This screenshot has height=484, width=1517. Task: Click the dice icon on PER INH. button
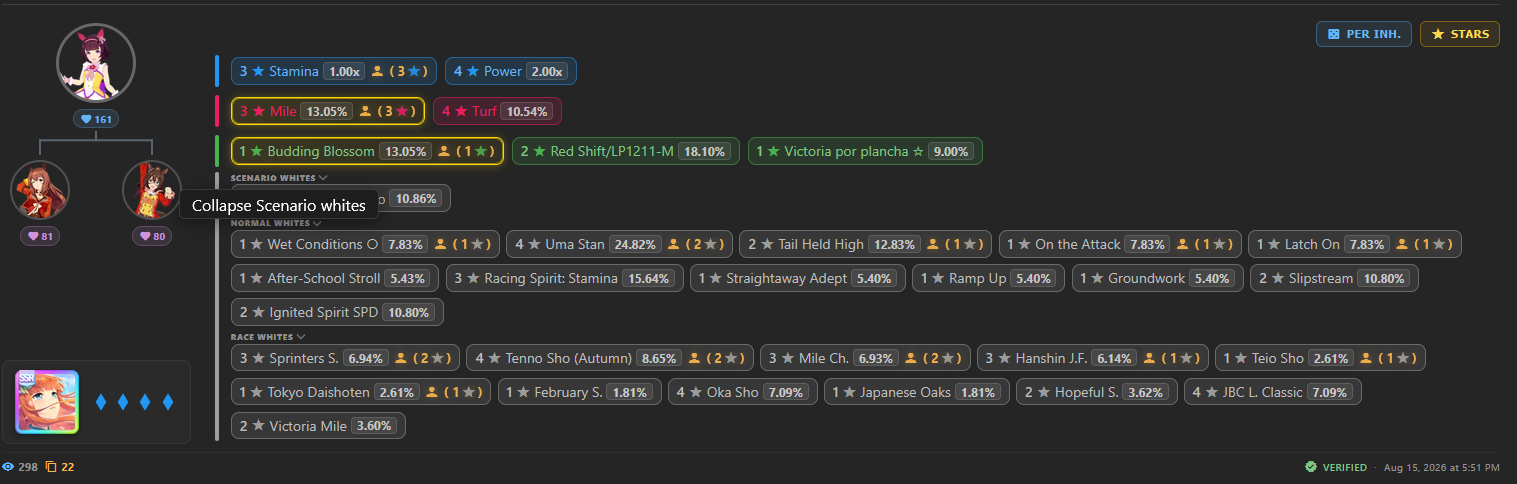(1334, 34)
